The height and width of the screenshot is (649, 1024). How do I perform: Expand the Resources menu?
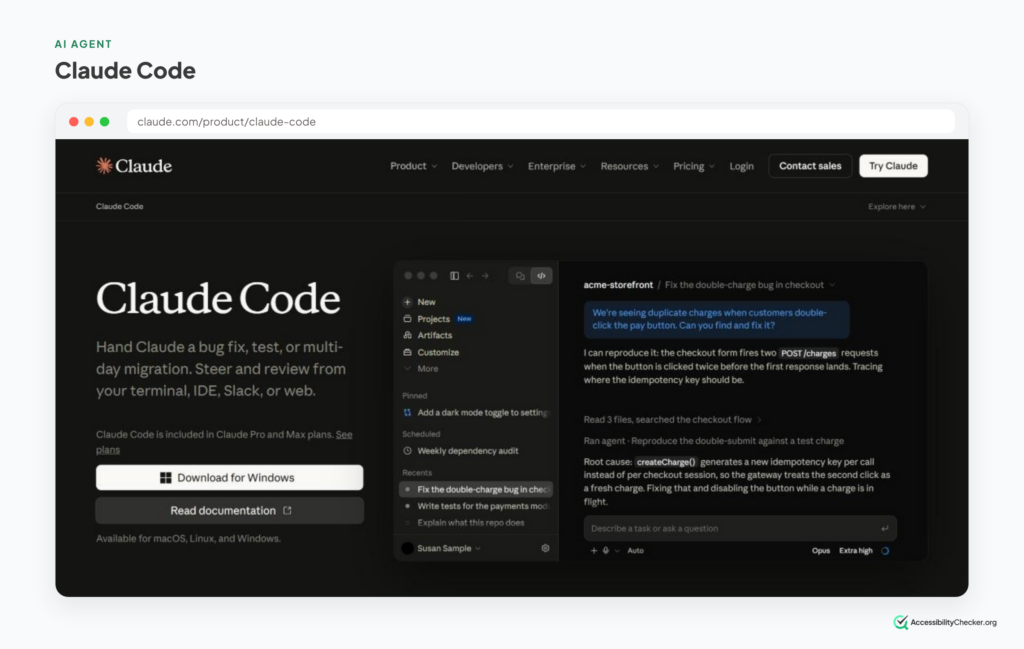[630, 166]
